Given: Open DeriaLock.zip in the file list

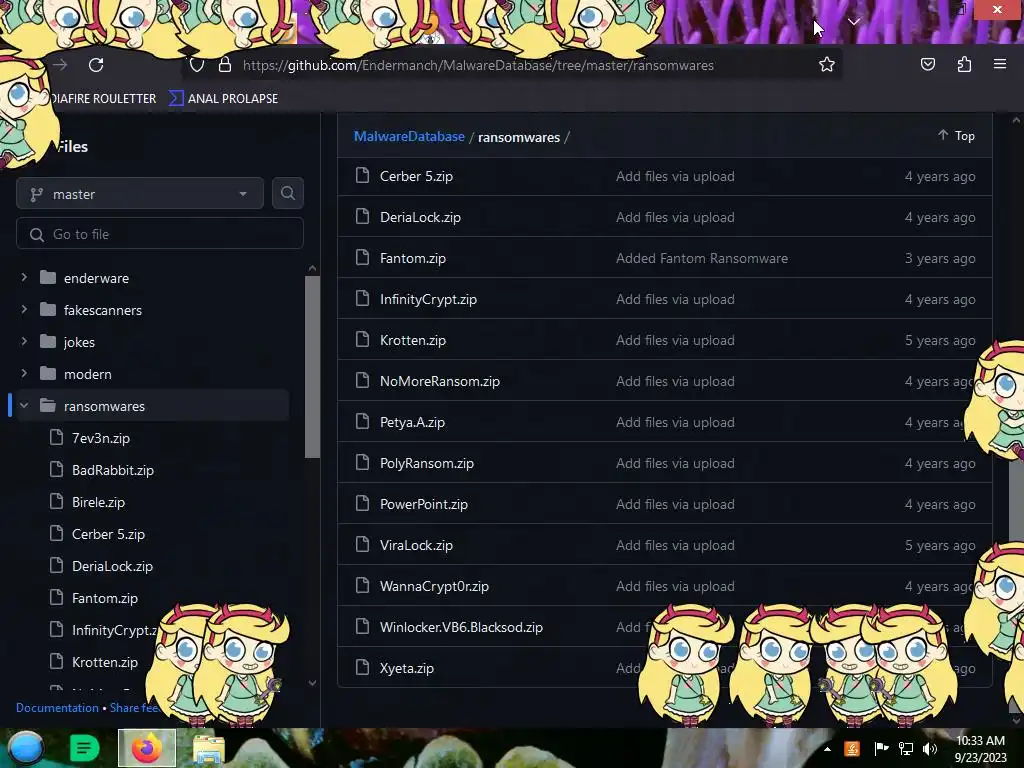Looking at the screenshot, I should point(420,217).
